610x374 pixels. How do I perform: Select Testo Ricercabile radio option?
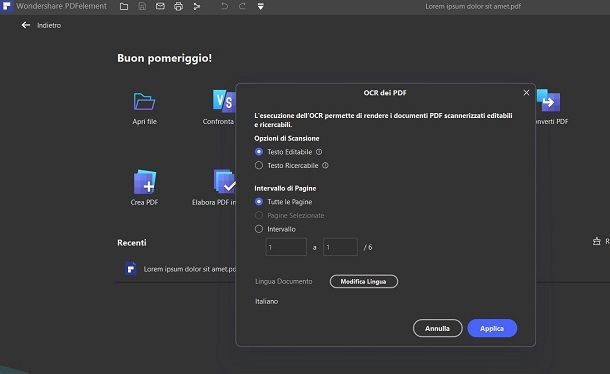pyautogui.click(x=259, y=165)
